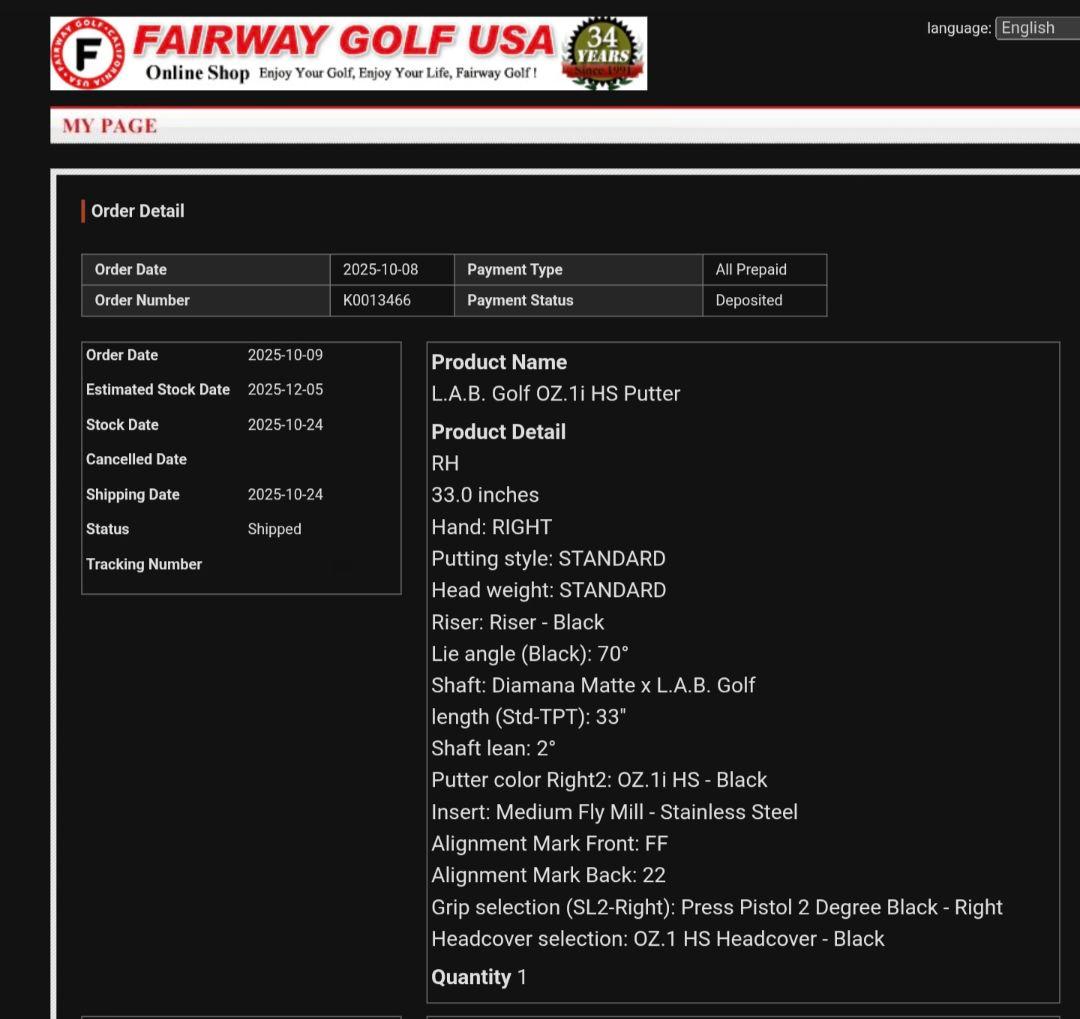
Task: Click the Shipped status value
Action: 274,529
